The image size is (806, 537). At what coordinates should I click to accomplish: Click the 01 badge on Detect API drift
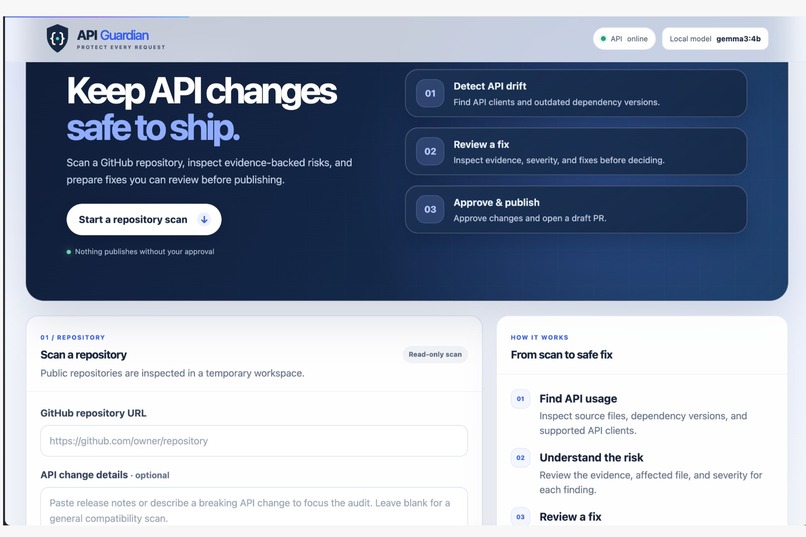[430, 94]
